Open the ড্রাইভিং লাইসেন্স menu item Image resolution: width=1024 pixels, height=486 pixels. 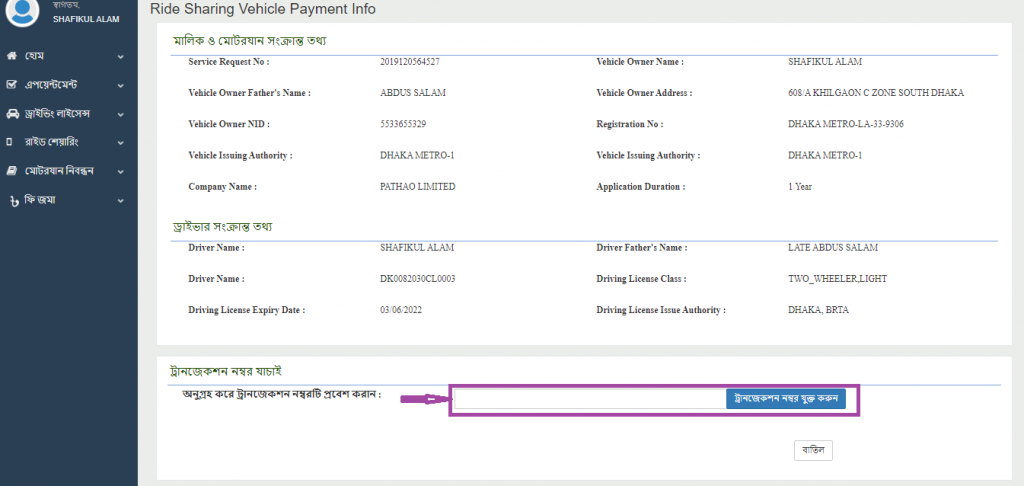64,114
